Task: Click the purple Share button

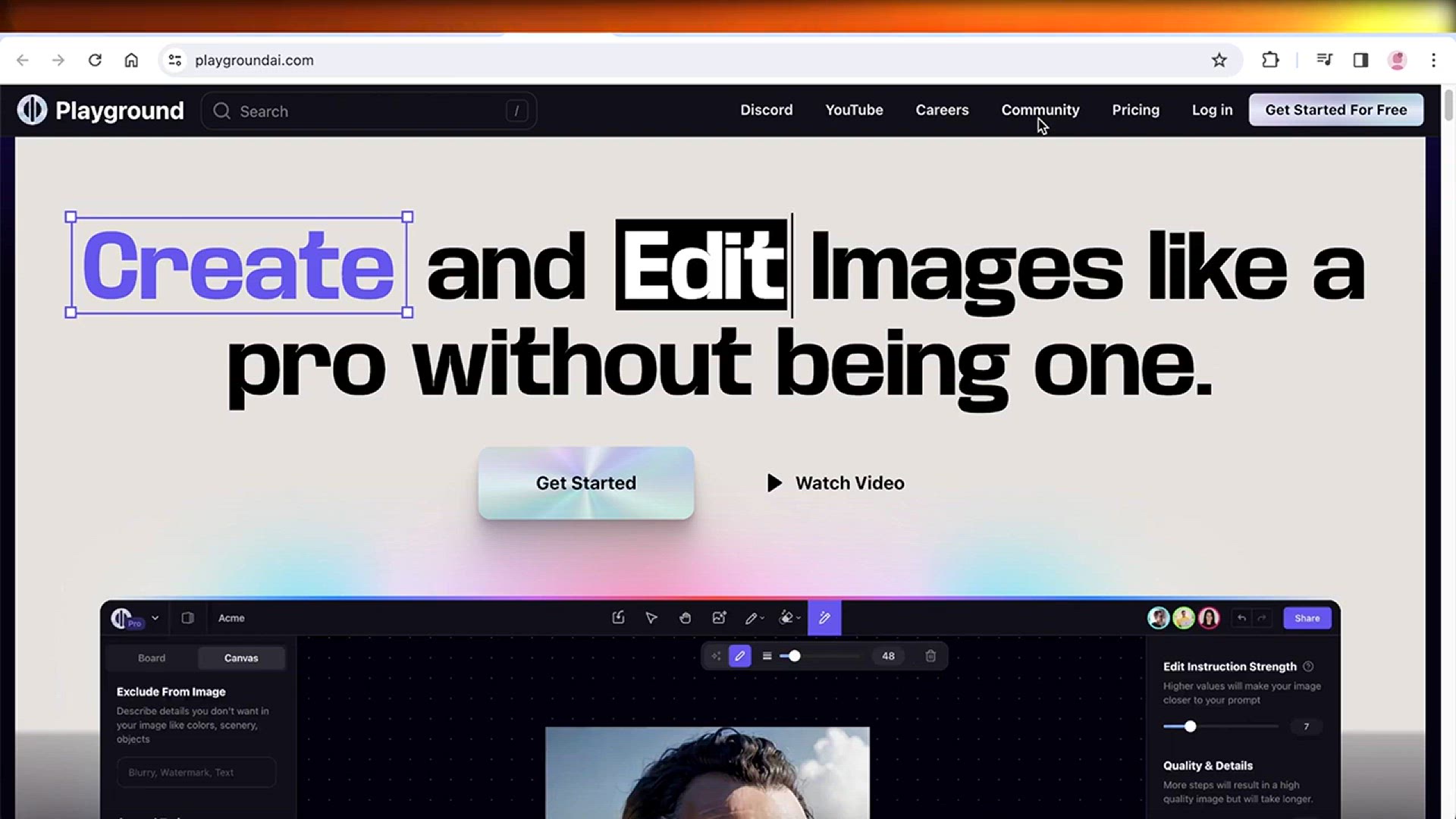Action: pyautogui.click(x=1307, y=618)
